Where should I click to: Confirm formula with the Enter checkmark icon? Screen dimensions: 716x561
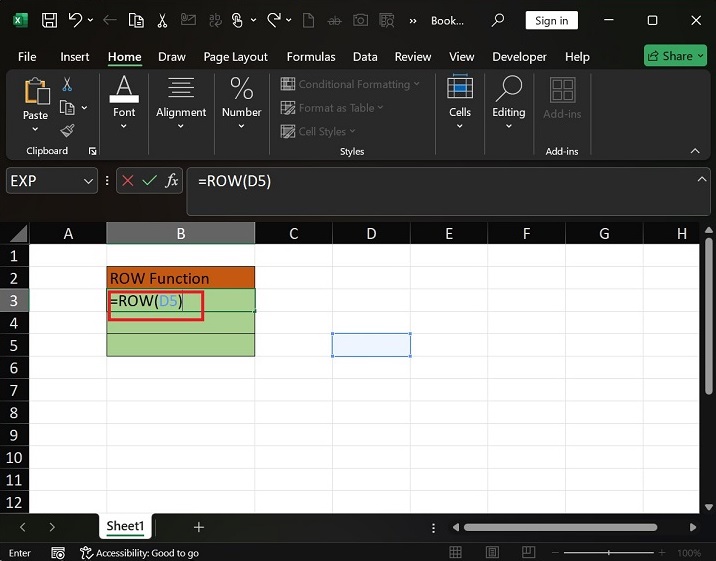pyautogui.click(x=149, y=181)
